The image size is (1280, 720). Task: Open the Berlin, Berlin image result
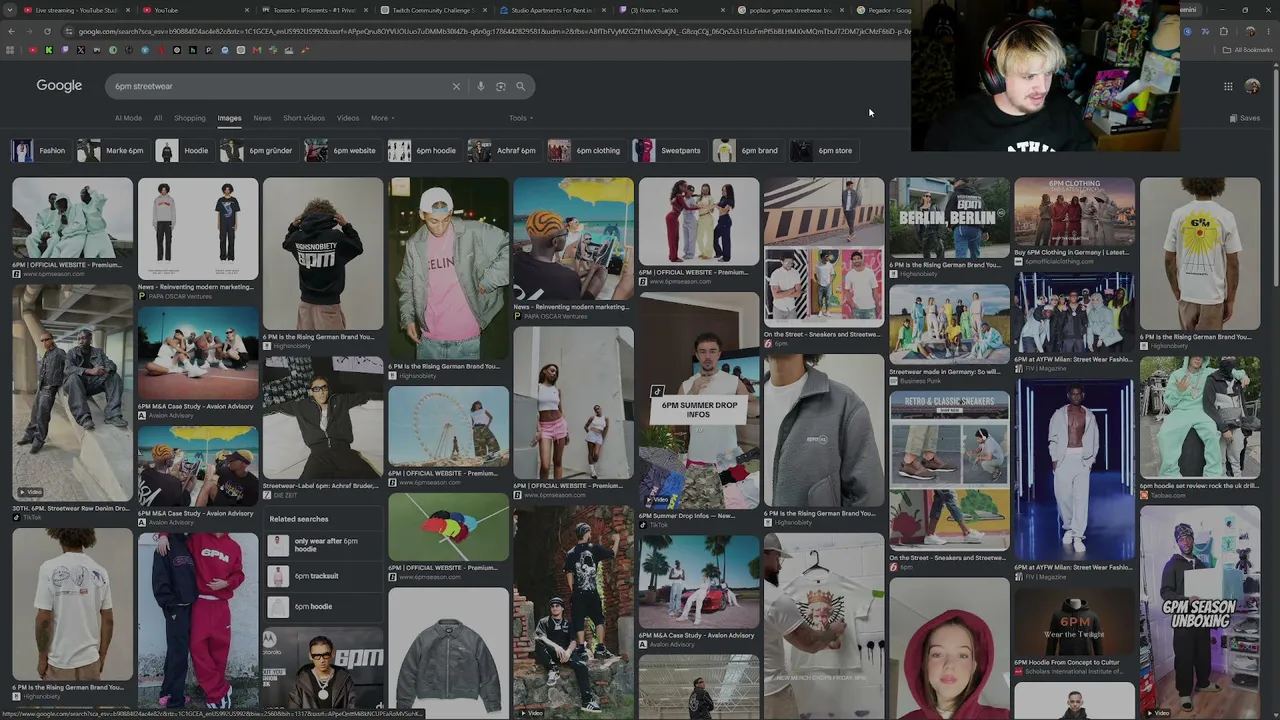coord(949,218)
